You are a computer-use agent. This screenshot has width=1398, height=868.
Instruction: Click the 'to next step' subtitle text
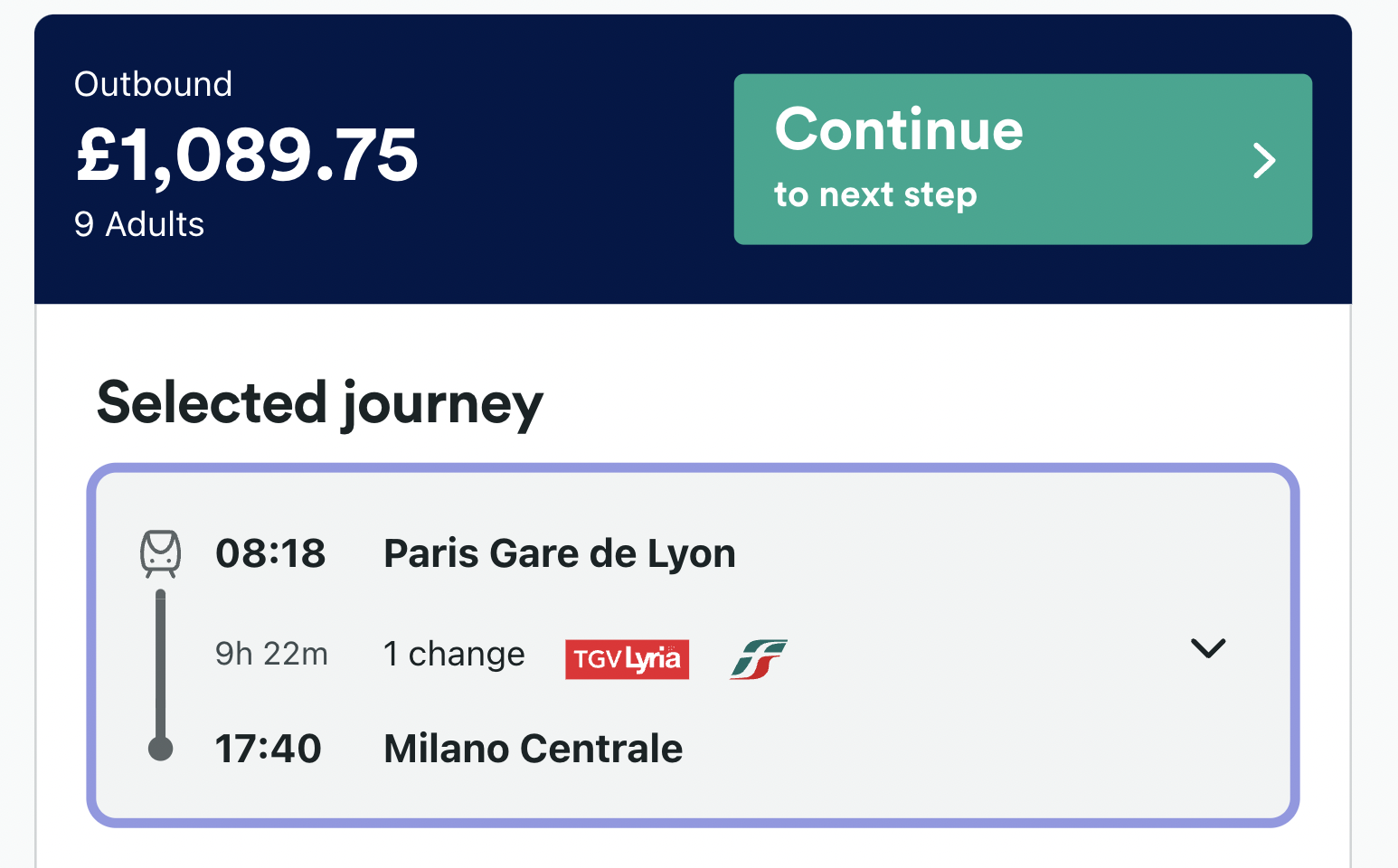pos(875,194)
